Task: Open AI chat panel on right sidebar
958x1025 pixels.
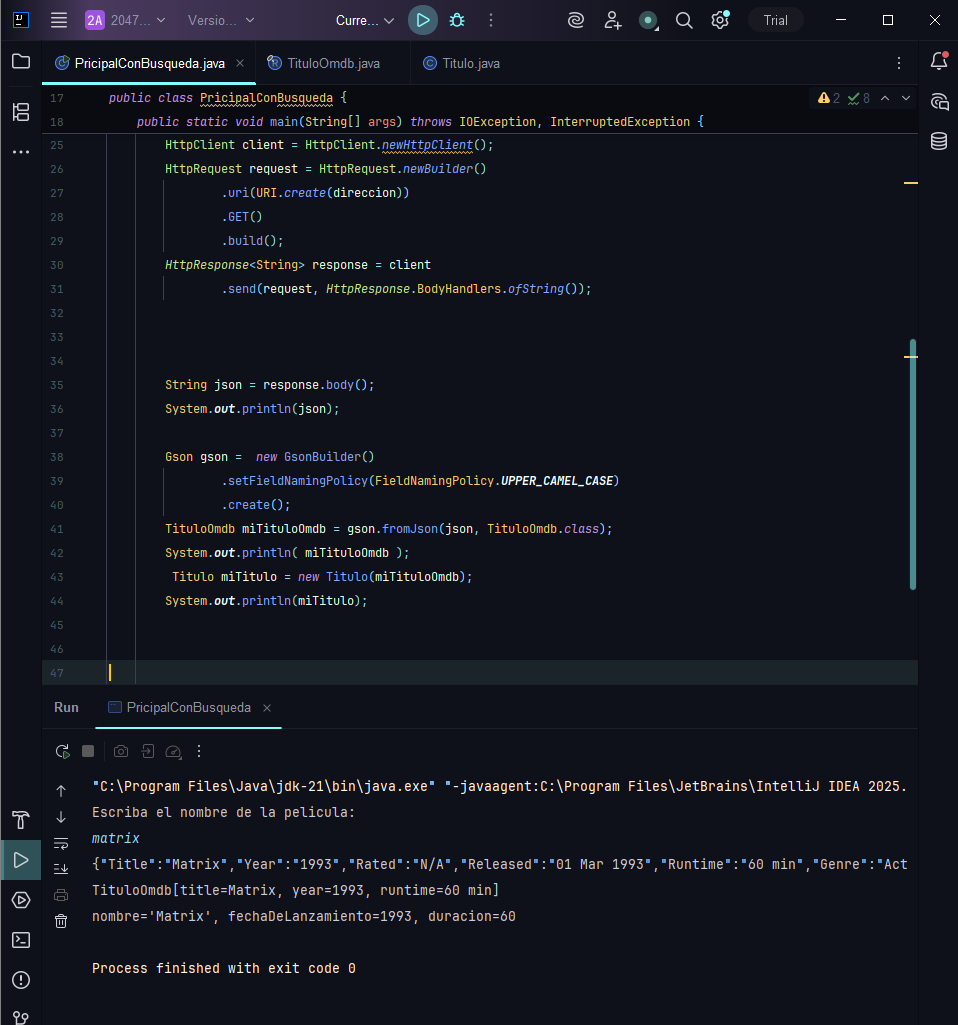Action: [939, 101]
